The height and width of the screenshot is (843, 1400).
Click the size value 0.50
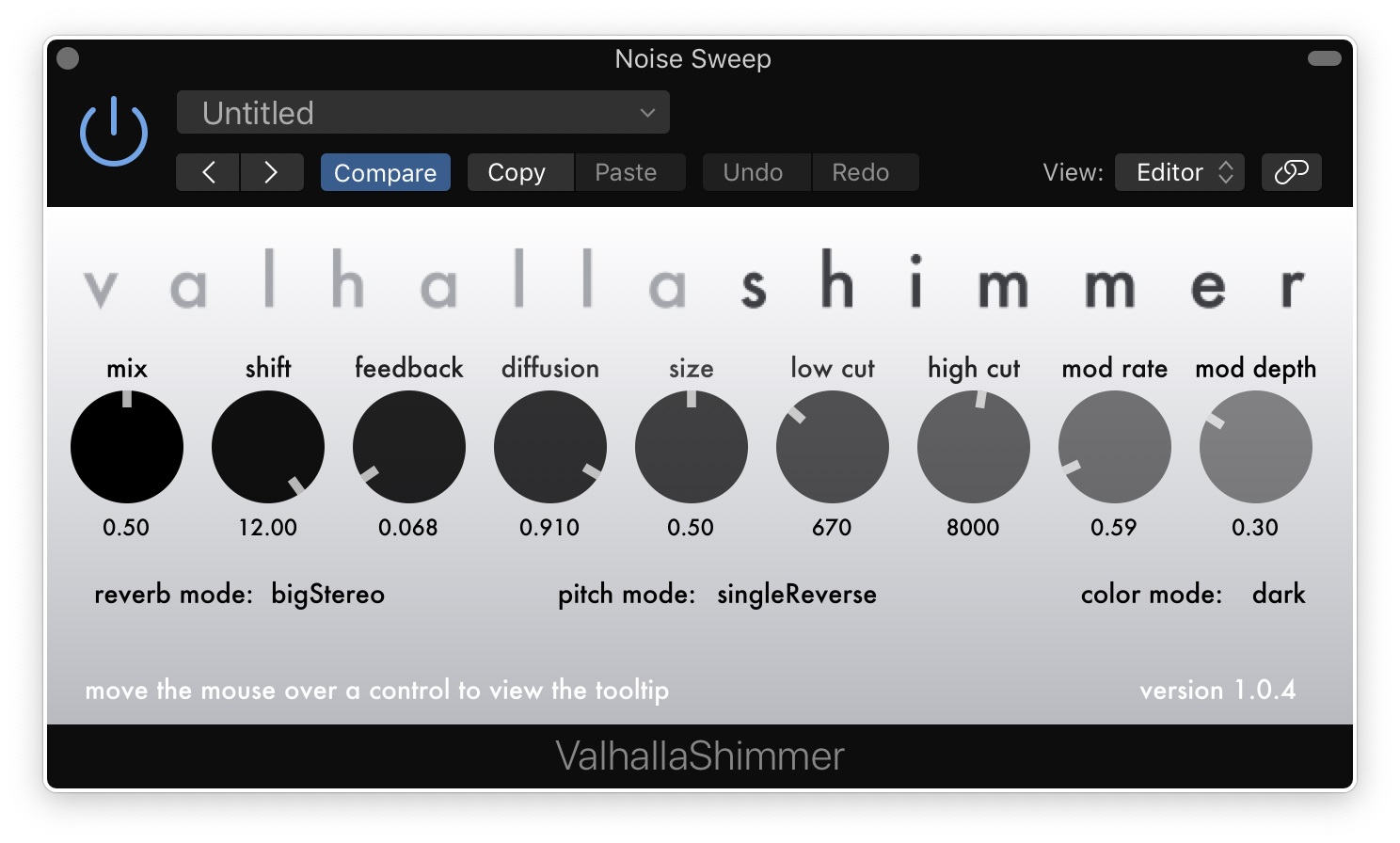[691, 527]
